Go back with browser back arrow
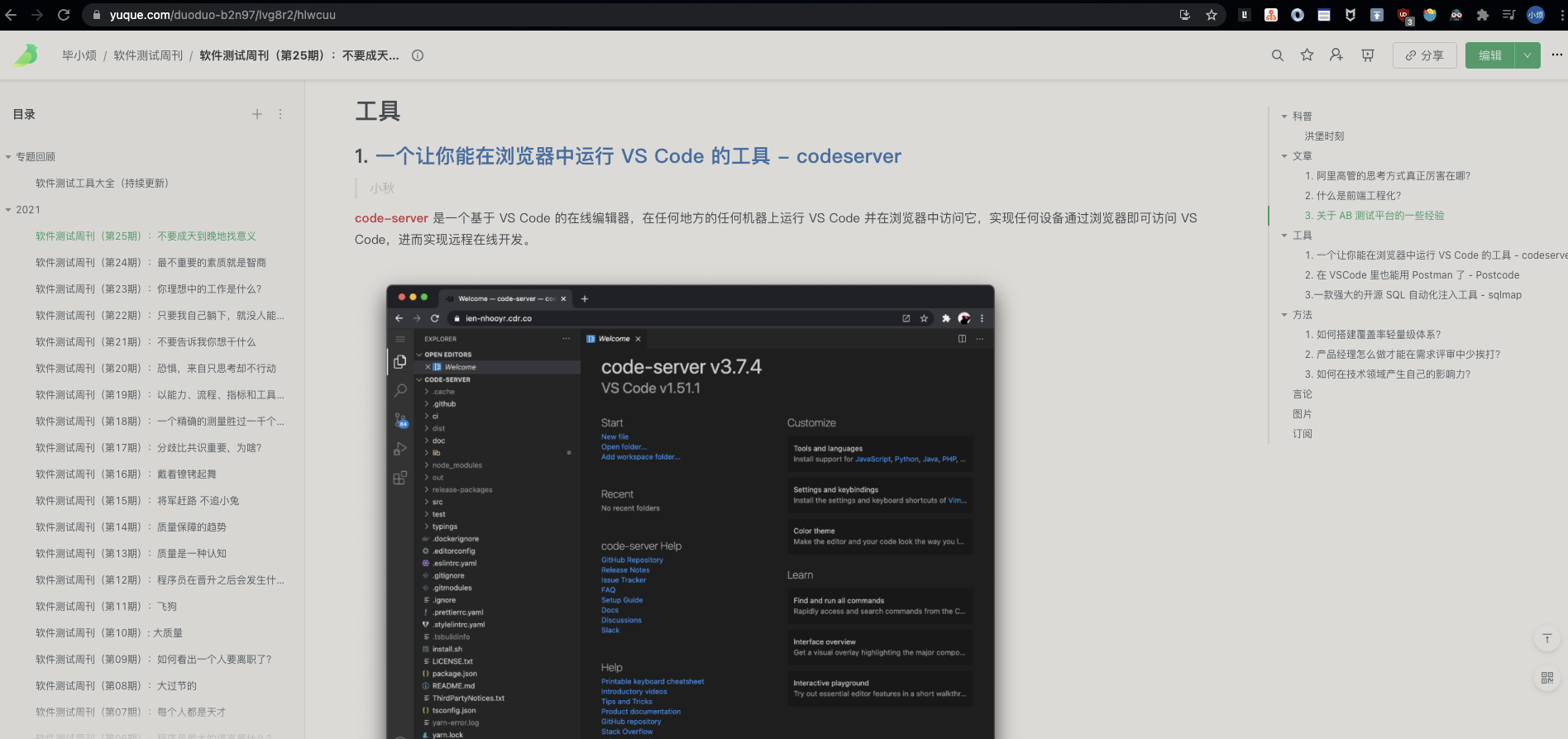The width and height of the screenshot is (1568, 739). 11,15
